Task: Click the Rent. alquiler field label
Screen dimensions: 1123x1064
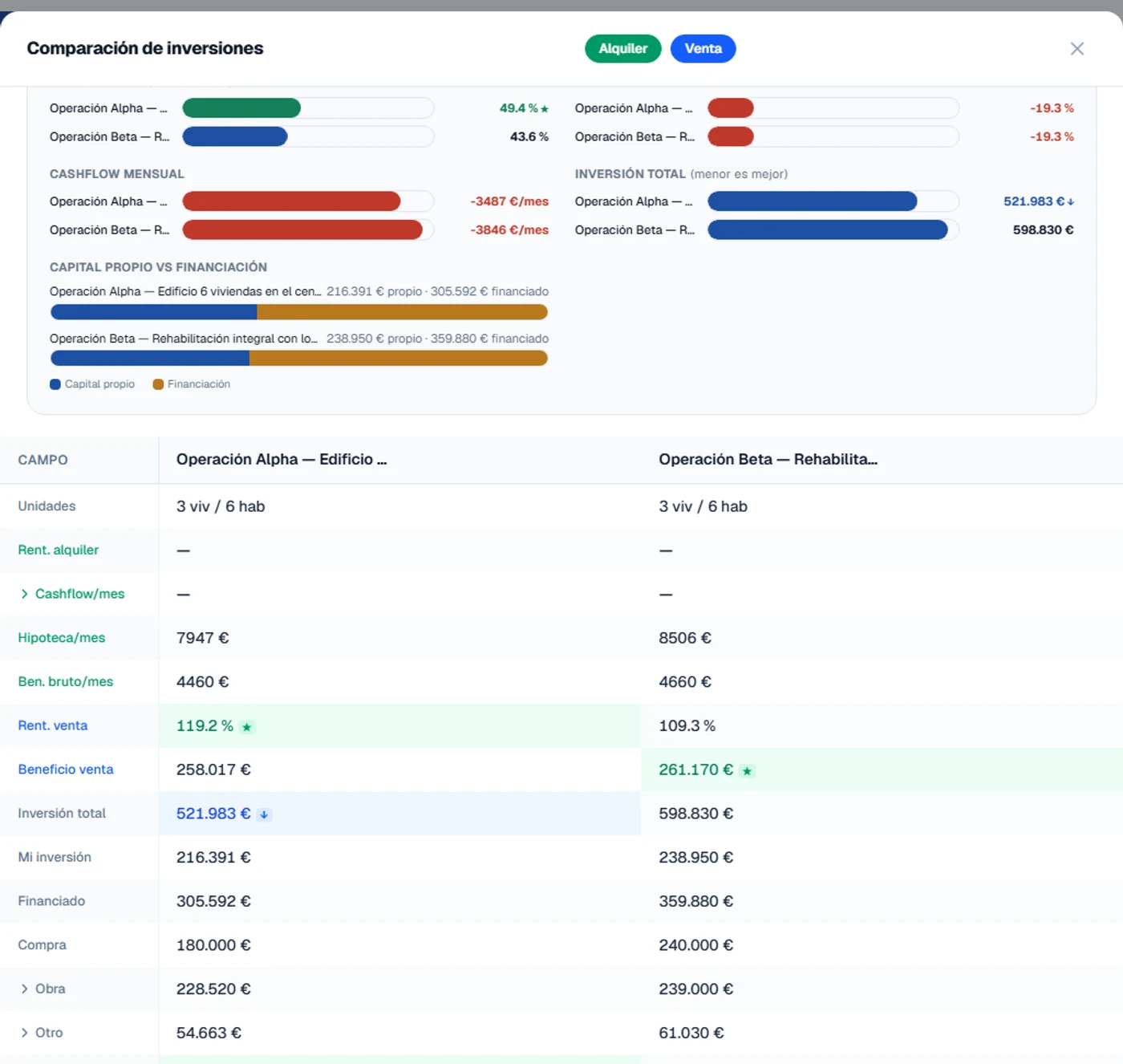Action: 58,550
